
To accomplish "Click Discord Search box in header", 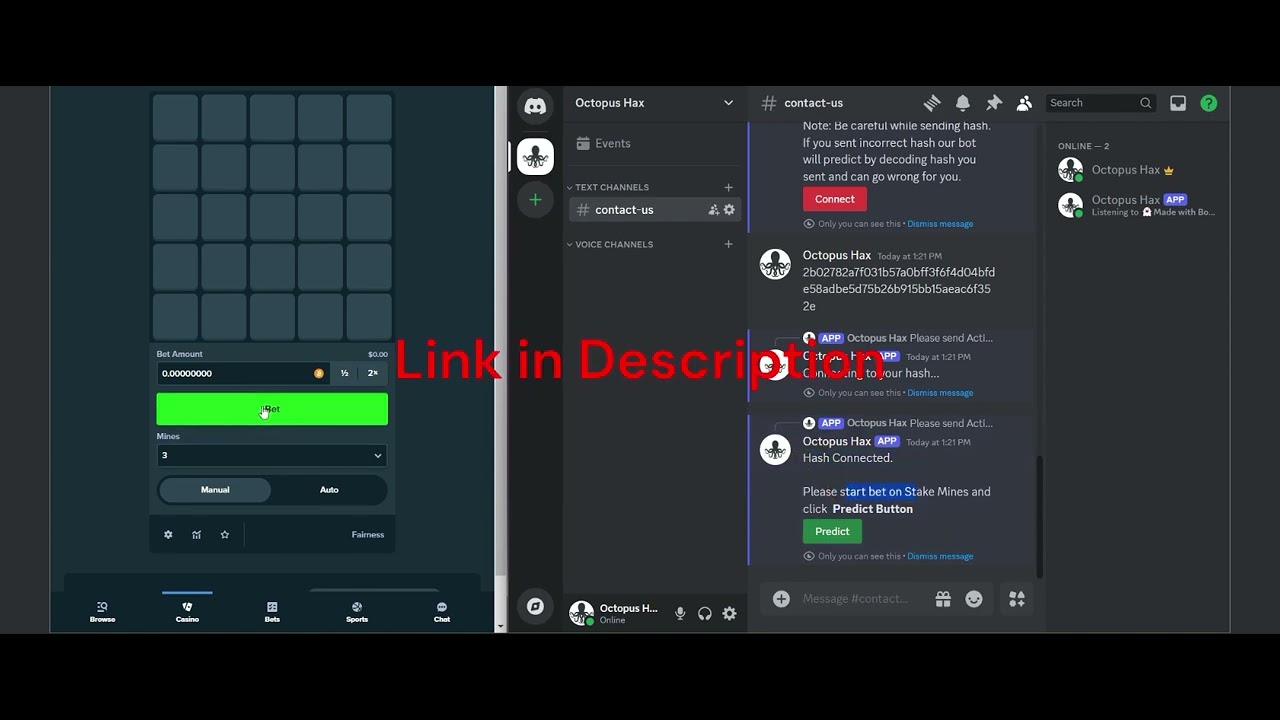I will 1100,103.
